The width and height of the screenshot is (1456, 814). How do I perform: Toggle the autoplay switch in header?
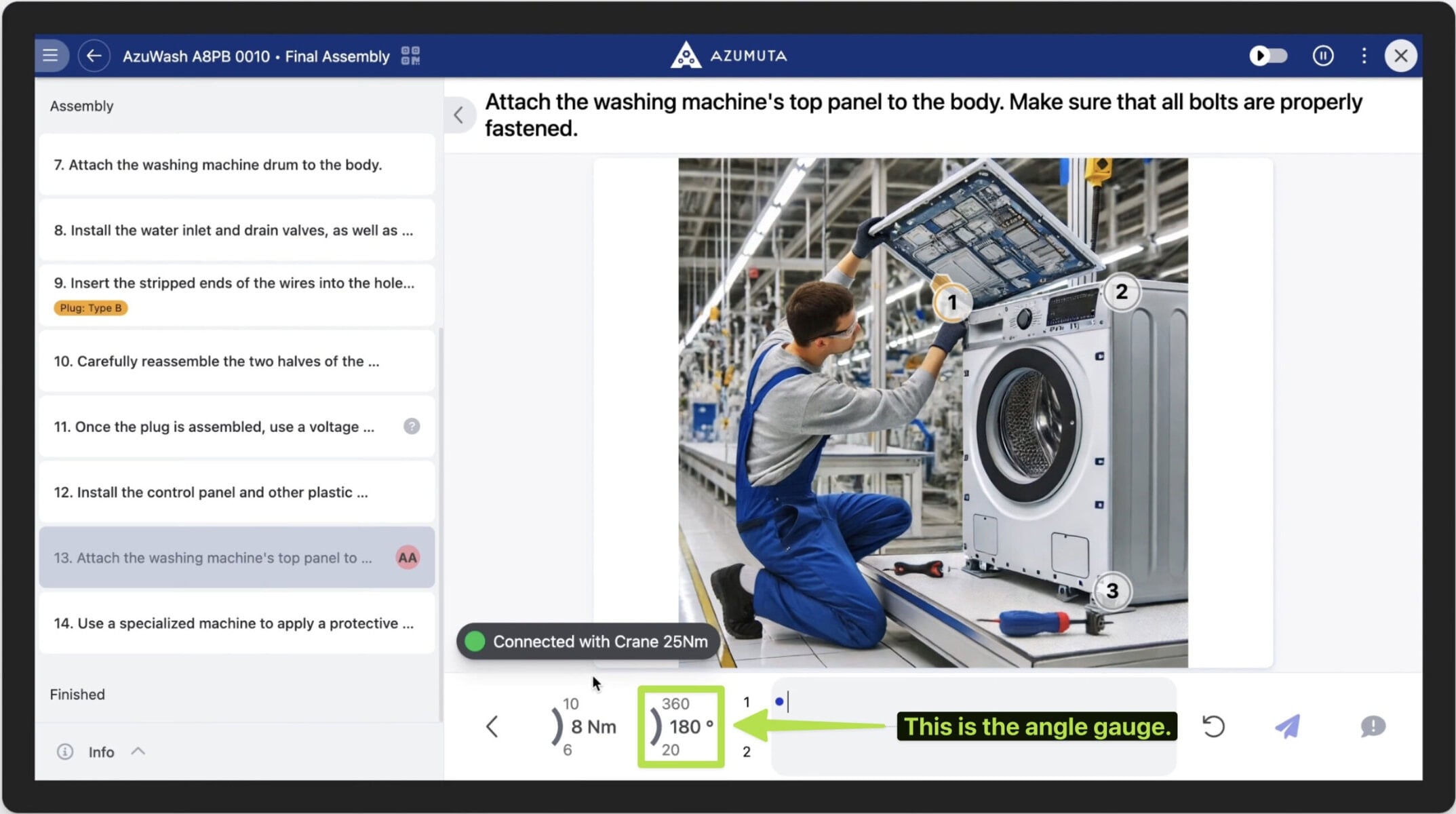coord(1268,56)
